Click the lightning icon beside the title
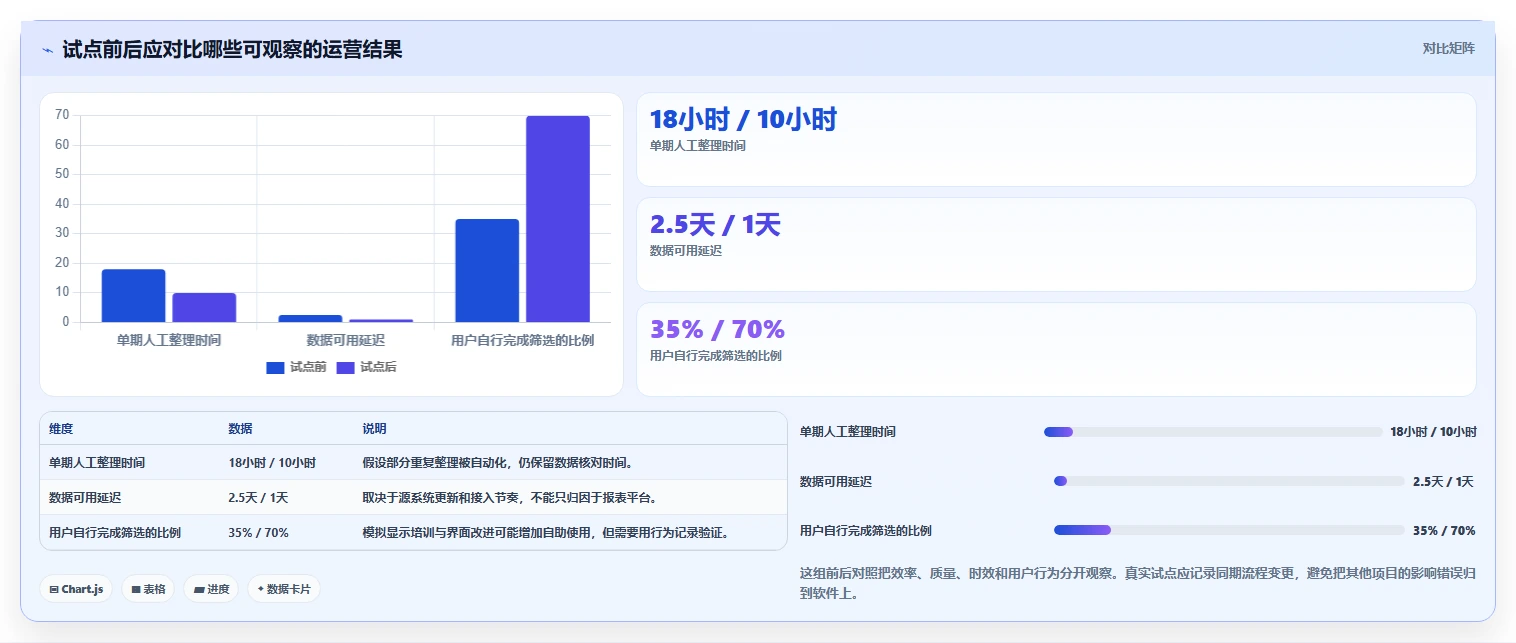1516x643 pixels. point(47,50)
